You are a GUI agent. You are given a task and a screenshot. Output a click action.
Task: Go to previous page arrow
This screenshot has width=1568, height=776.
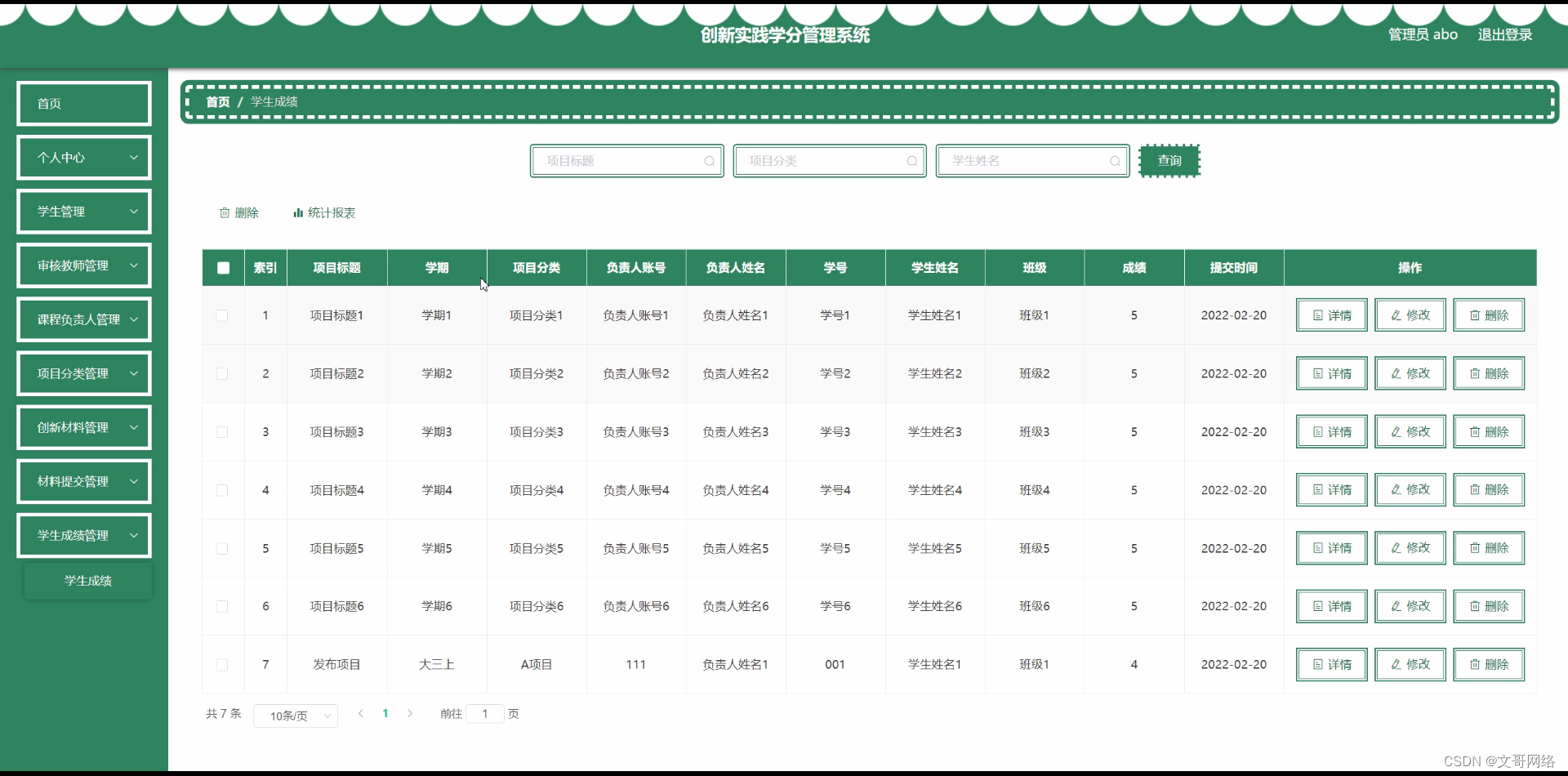(x=361, y=713)
